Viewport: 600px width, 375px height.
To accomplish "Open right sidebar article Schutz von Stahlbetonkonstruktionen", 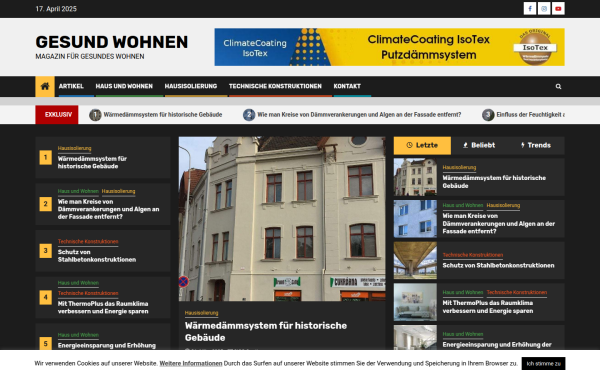I will (498, 265).
